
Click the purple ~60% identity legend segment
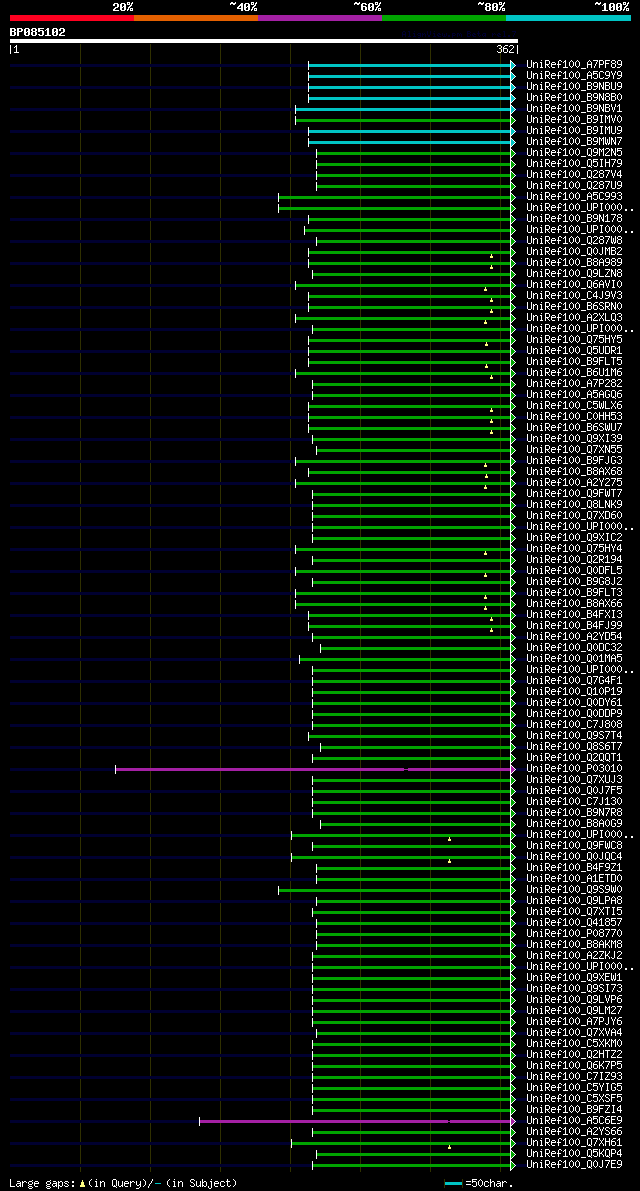[320, 17]
